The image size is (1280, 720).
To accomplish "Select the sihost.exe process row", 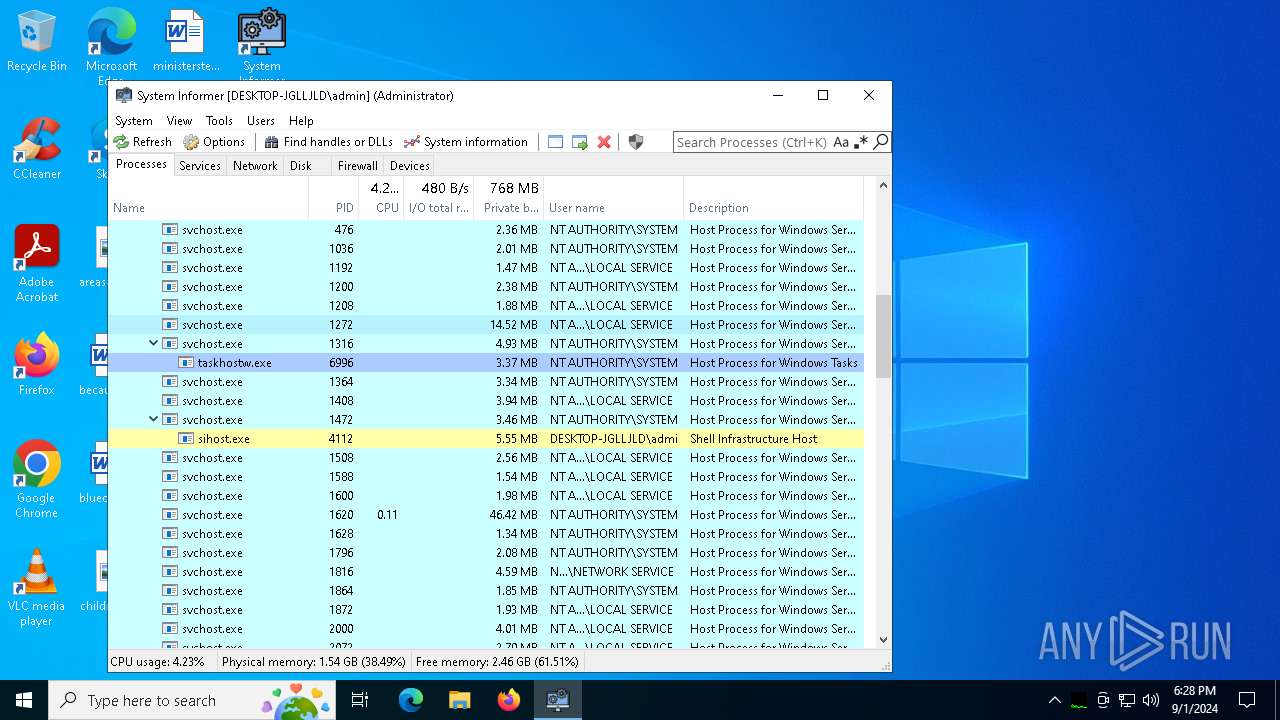I will pos(486,439).
